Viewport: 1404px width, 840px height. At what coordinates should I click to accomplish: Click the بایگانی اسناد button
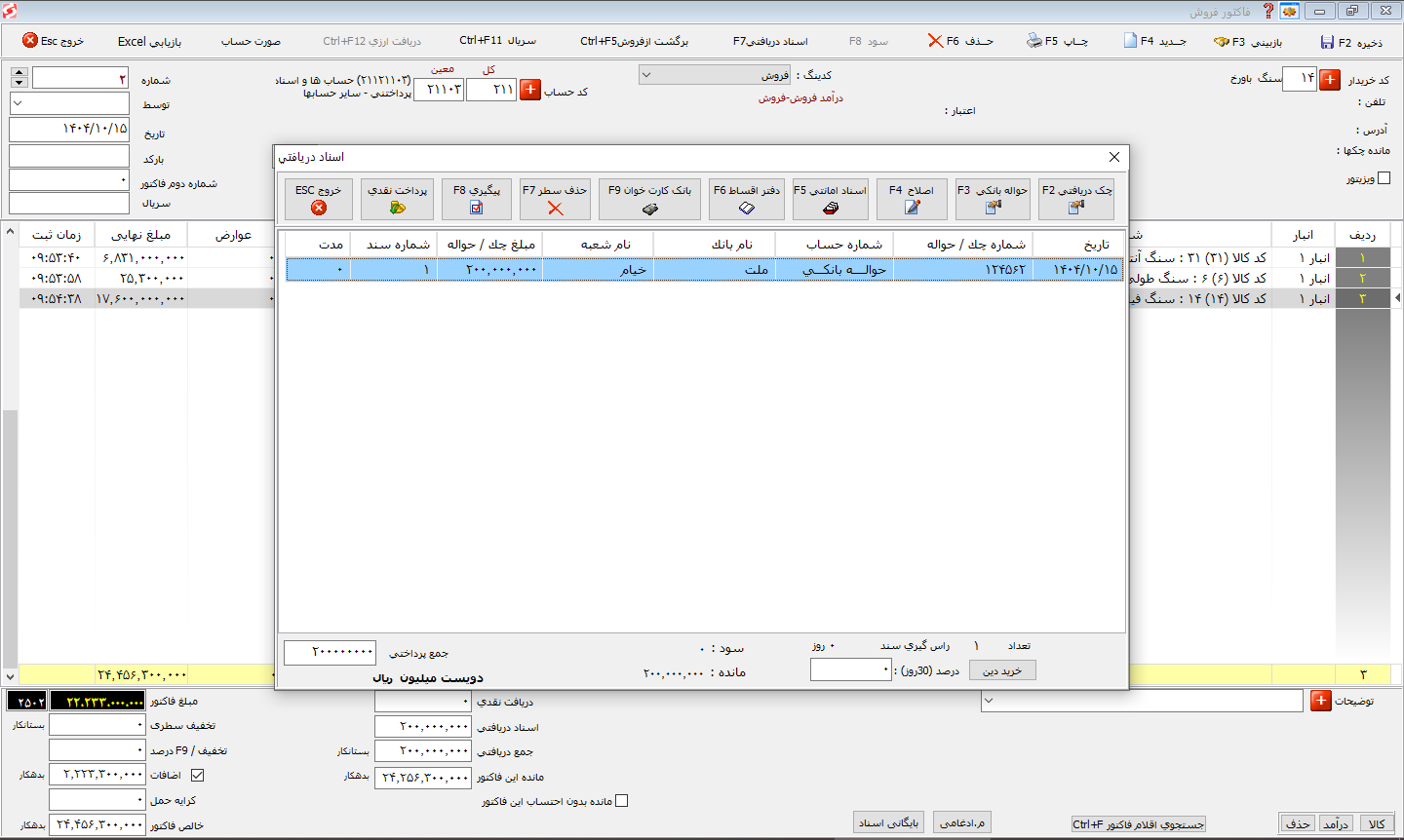888,822
